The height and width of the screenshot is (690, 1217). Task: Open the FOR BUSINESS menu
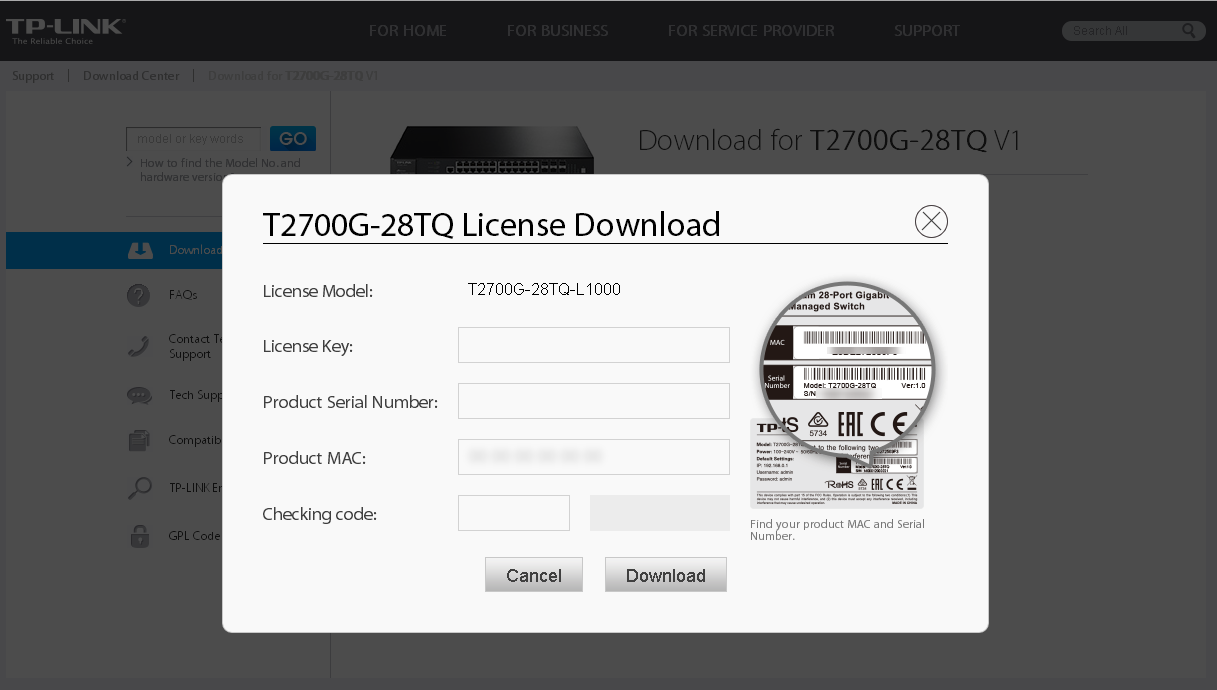[557, 30]
